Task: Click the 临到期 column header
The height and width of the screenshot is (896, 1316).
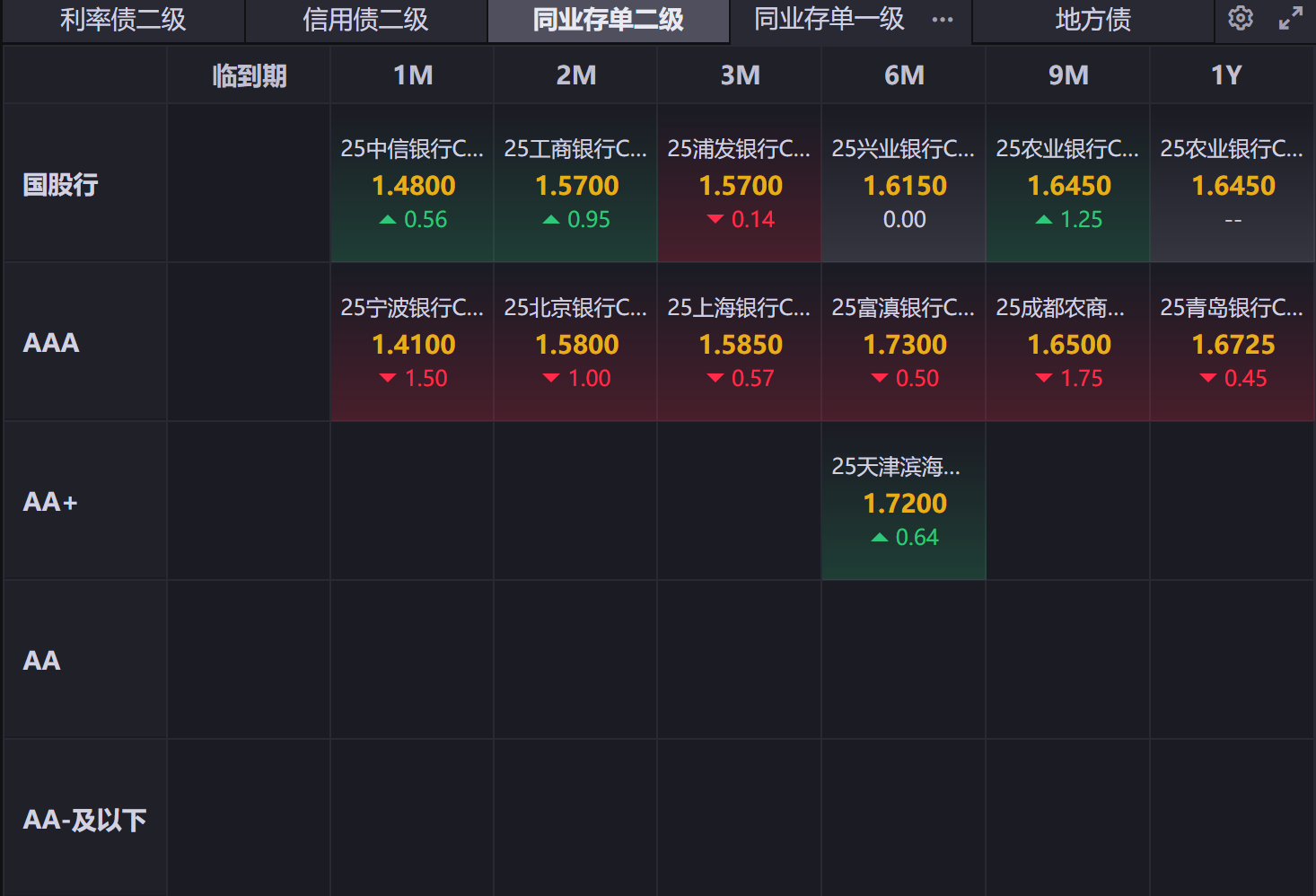Action: tap(249, 75)
